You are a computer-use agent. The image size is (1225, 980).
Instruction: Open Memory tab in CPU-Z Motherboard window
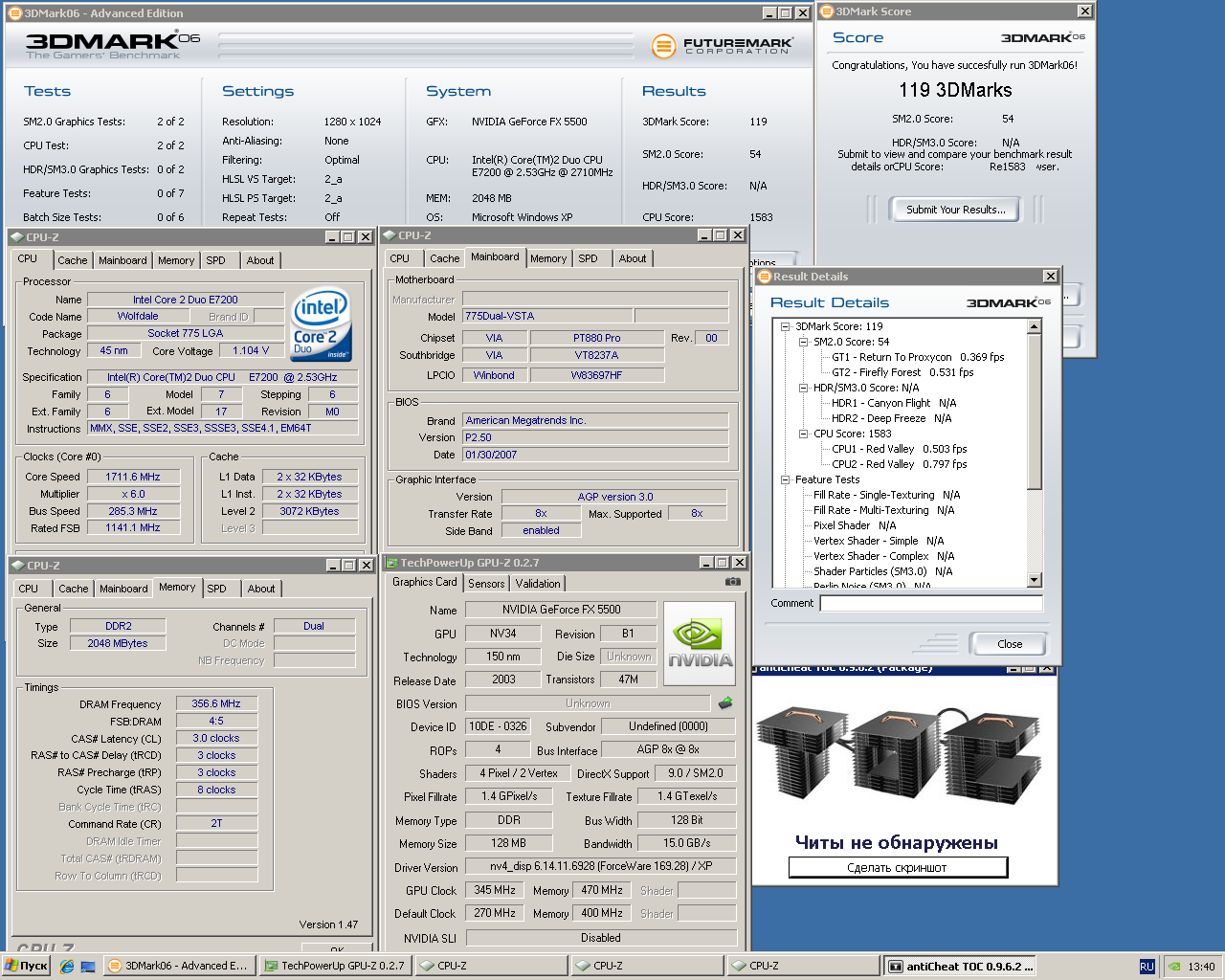[x=548, y=258]
